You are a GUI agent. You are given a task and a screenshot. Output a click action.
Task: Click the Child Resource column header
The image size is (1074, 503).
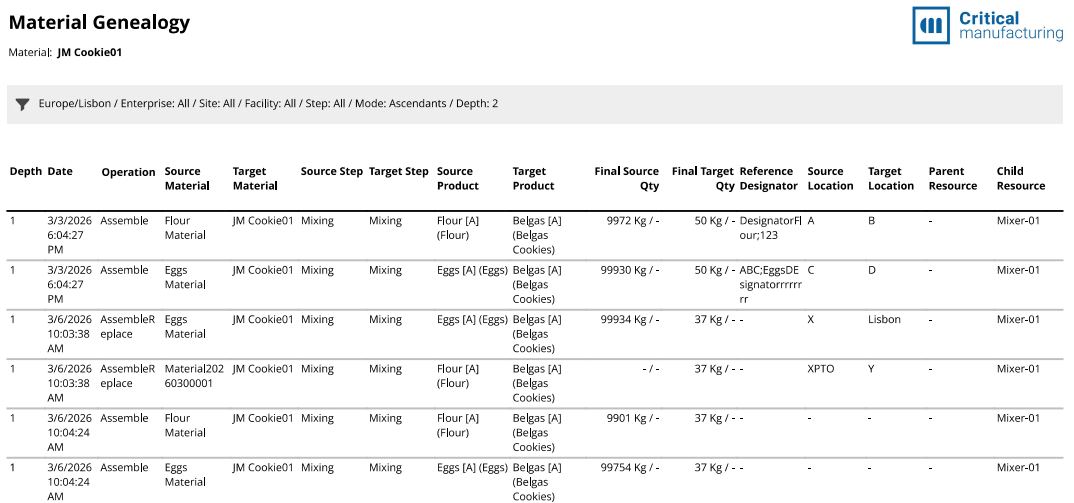(x=1020, y=178)
